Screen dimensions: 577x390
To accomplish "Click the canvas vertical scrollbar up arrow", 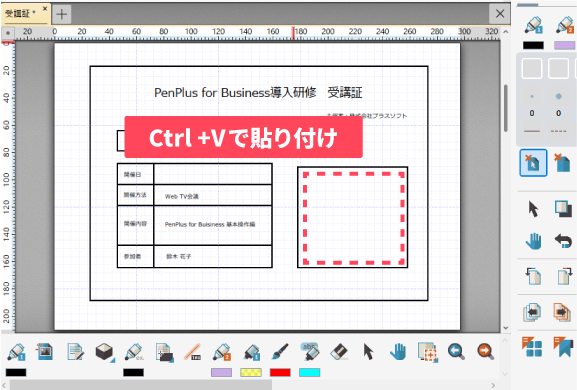I will (506, 32).
